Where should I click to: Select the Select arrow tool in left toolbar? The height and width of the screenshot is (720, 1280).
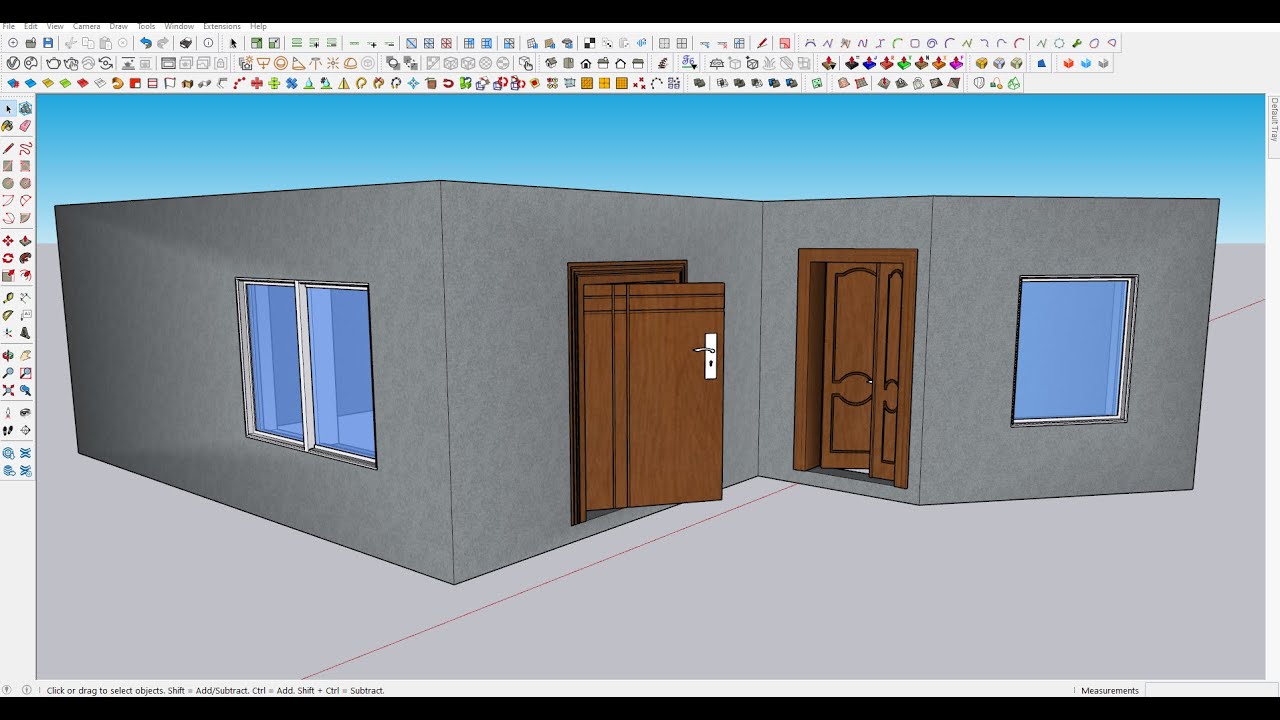8,109
